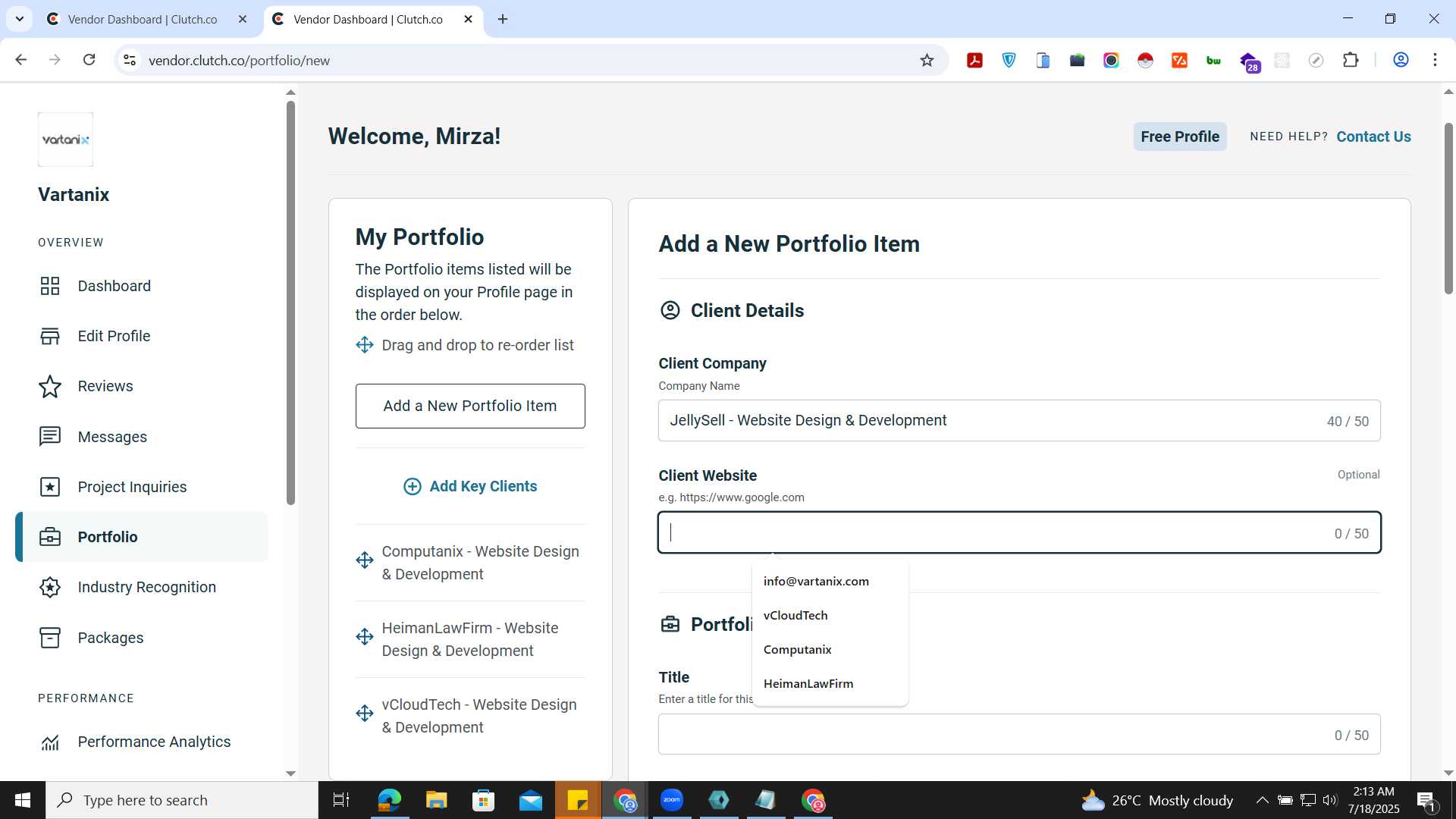This screenshot has width=1456, height=819.
Task: View site information icon in address bar
Action: [130, 60]
